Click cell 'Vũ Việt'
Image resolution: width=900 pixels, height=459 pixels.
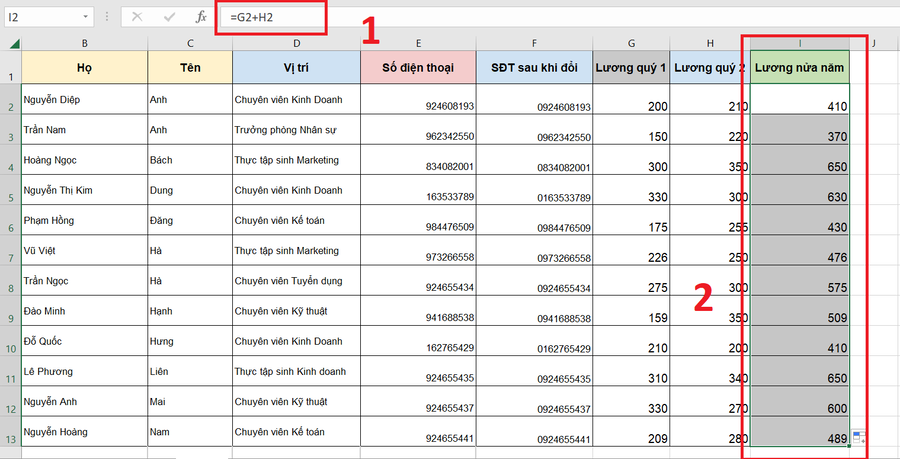[x=84, y=251]
